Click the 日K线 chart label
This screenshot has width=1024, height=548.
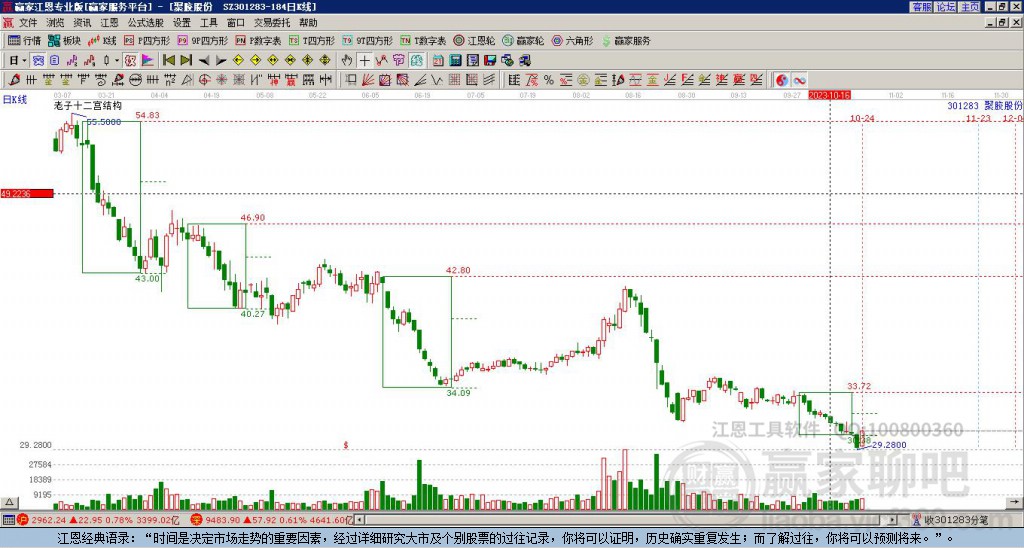point(15,100)
